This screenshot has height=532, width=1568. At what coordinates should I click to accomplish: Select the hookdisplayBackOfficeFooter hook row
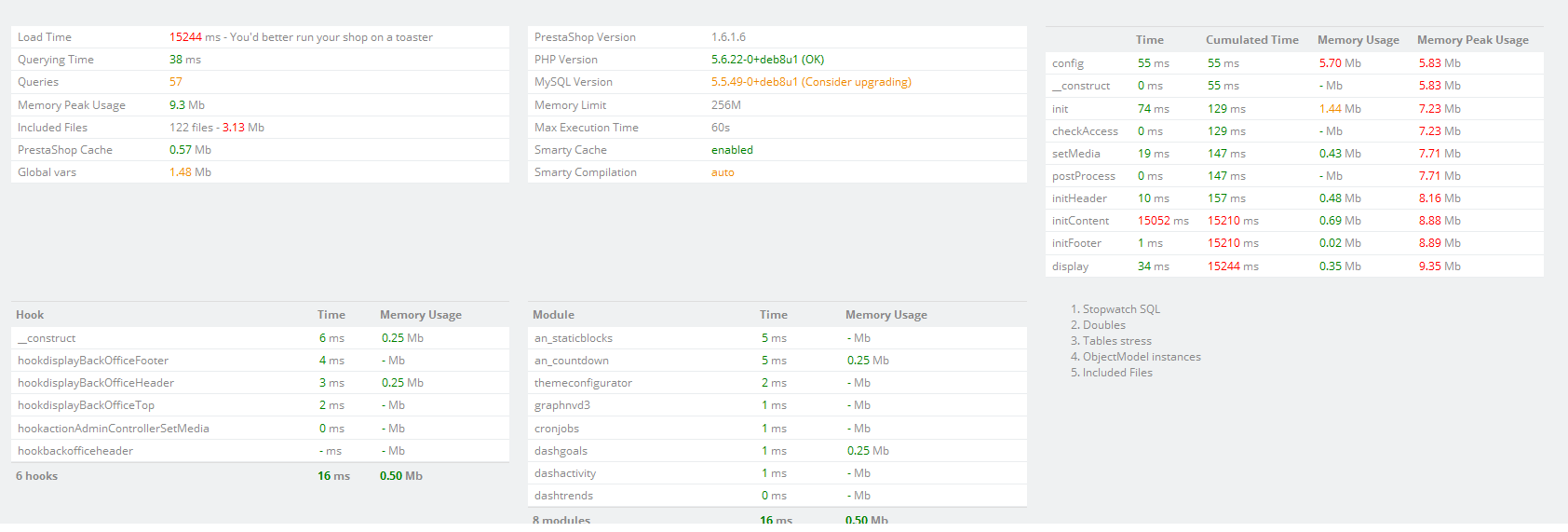pos(93,361)
